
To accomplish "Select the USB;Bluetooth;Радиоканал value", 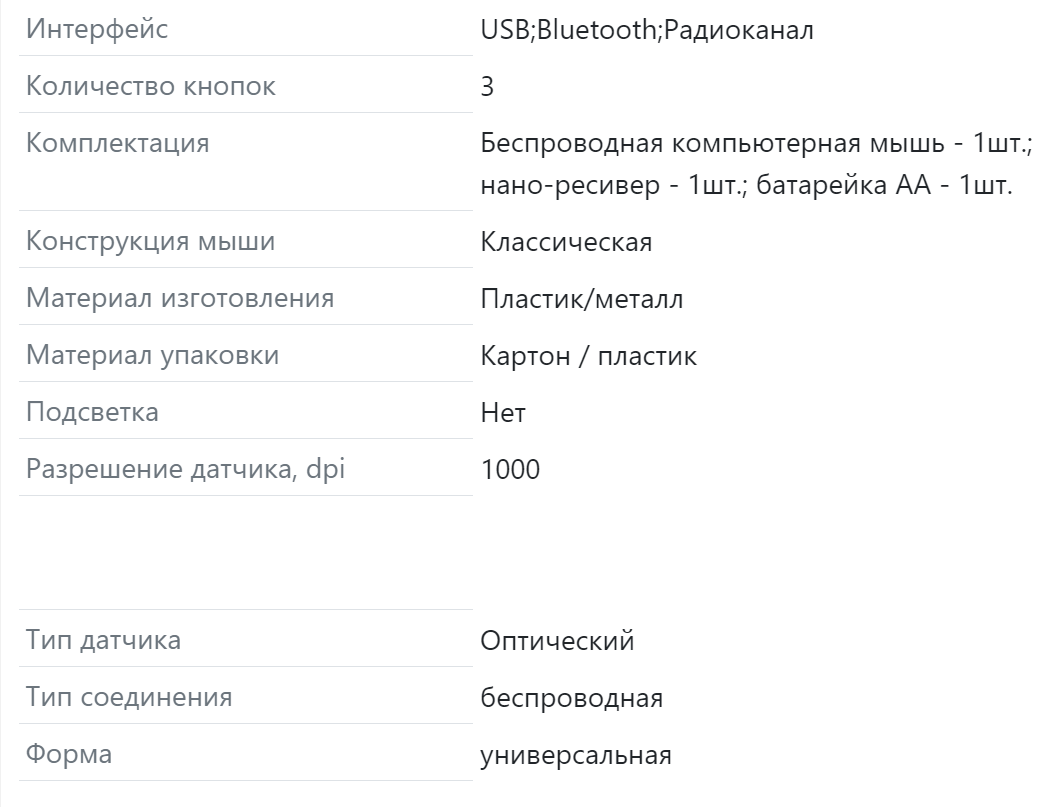I will 647,30.
